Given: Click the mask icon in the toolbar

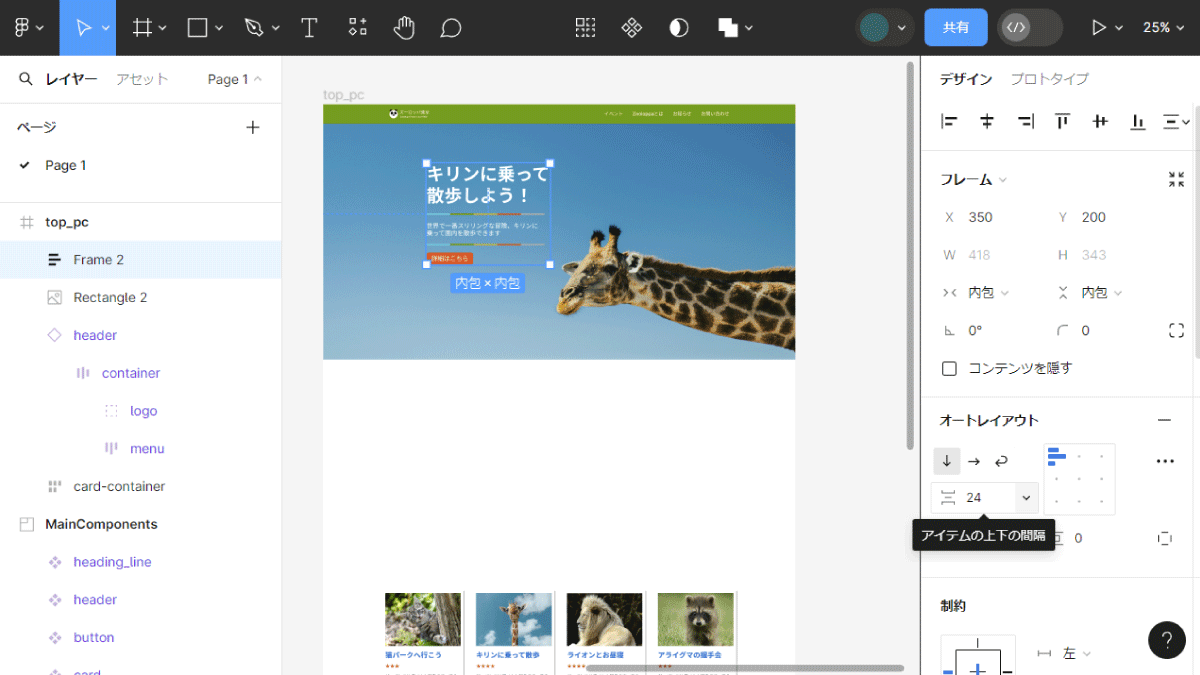Looking at the screenshot, I should tap(679, 28).
